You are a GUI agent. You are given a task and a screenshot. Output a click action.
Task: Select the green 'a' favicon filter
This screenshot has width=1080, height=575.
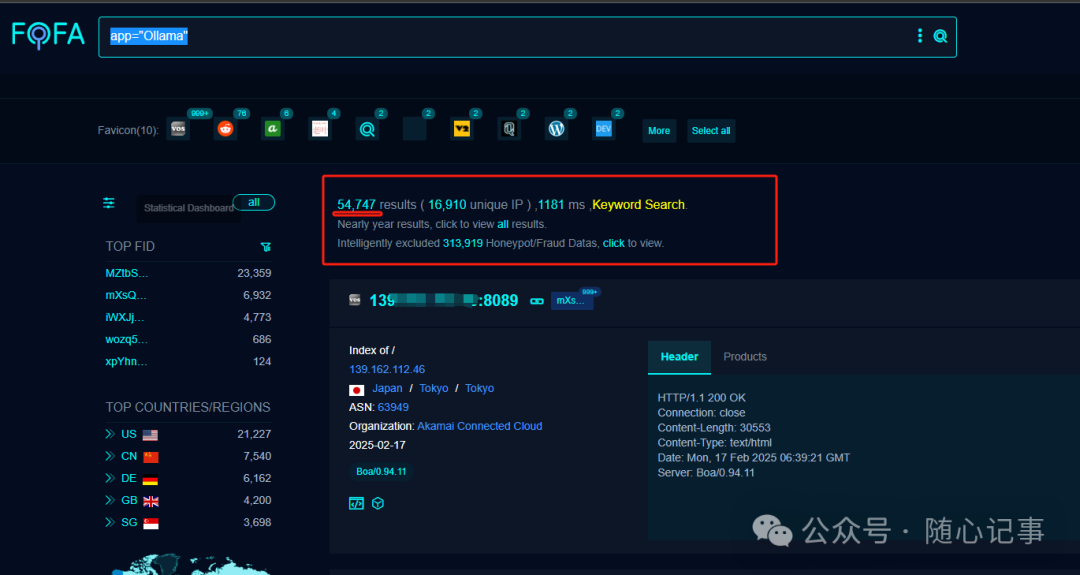click(272, 129)
